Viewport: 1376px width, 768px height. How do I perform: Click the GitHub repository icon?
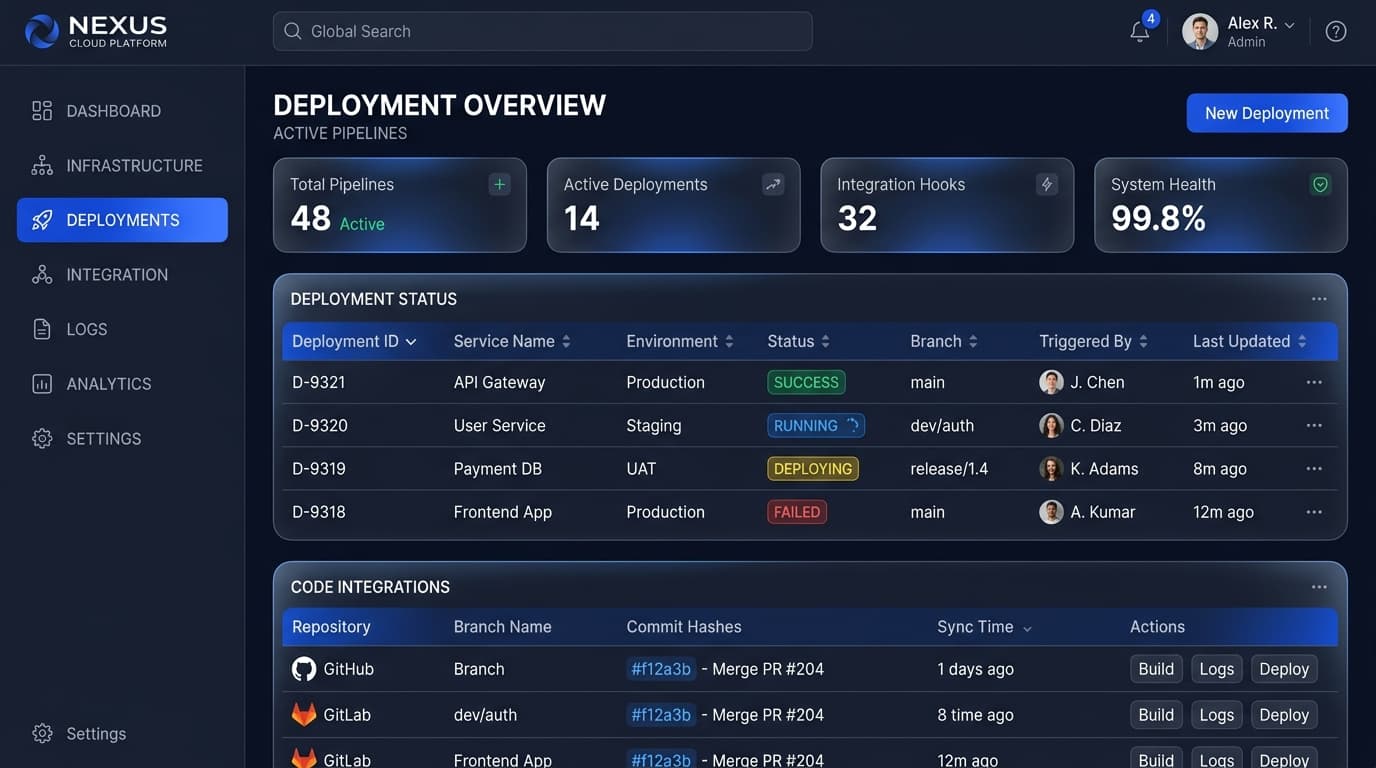[x=304, y=669]
